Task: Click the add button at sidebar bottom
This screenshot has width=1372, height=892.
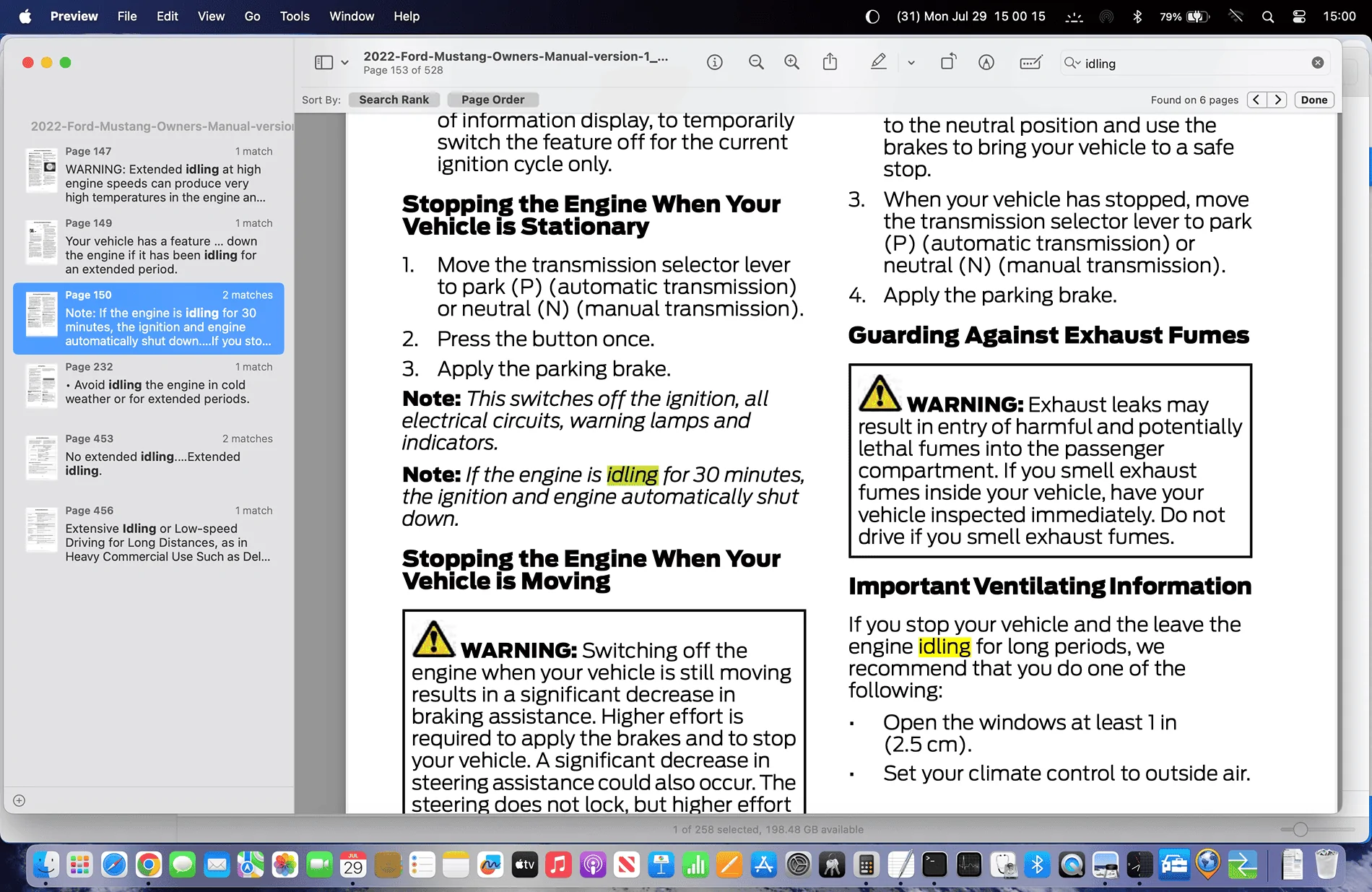Action: (x=19, y=800)
